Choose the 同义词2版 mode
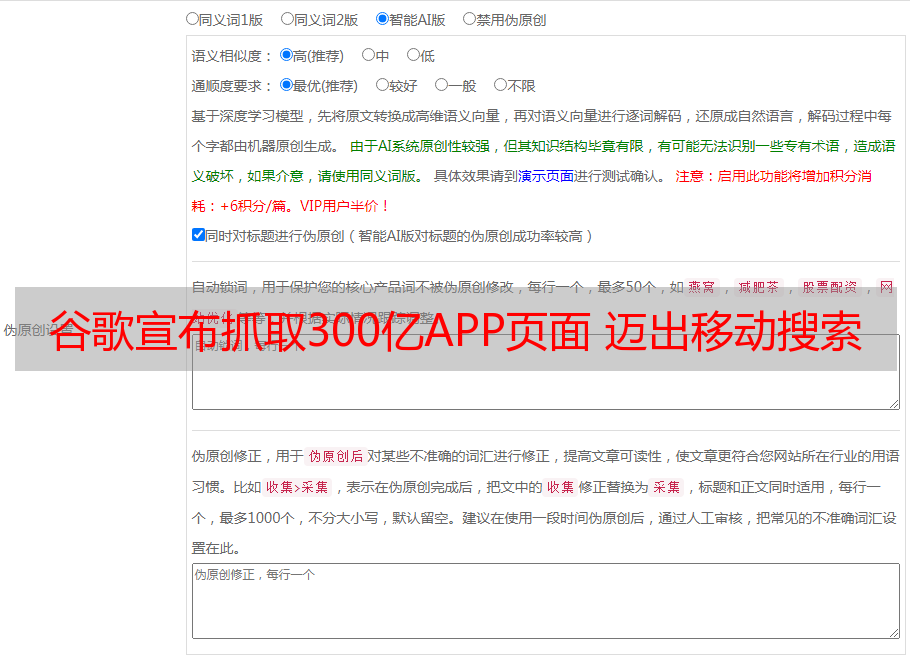 287,18
